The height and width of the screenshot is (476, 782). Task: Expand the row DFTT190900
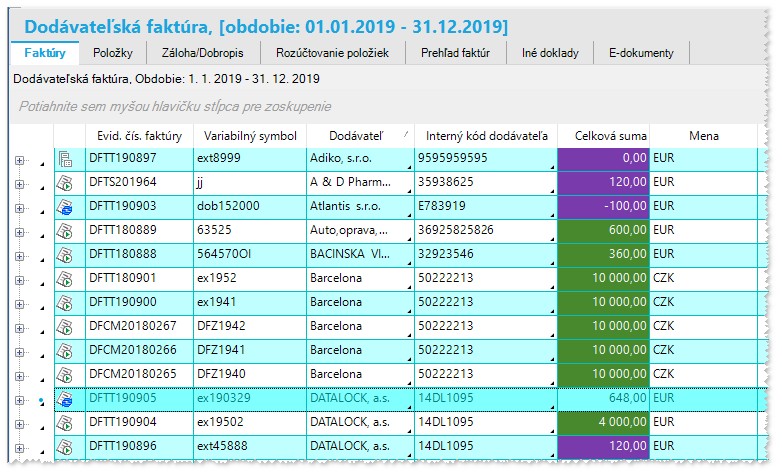point(19,304)
